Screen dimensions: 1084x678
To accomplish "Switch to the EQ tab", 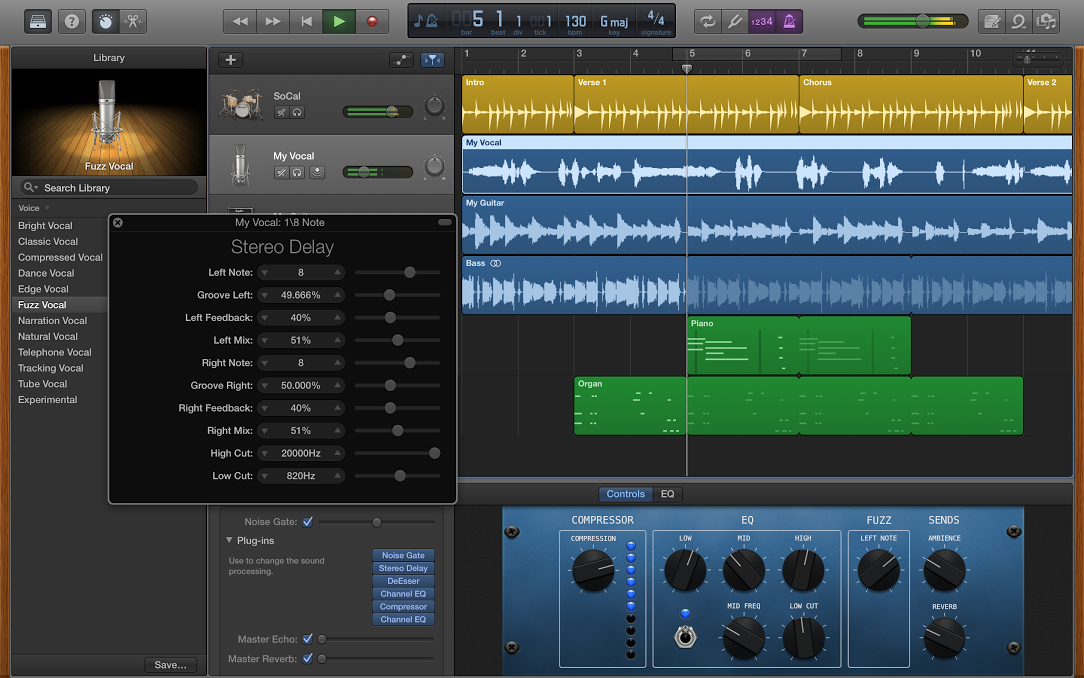I will point(667,494).
